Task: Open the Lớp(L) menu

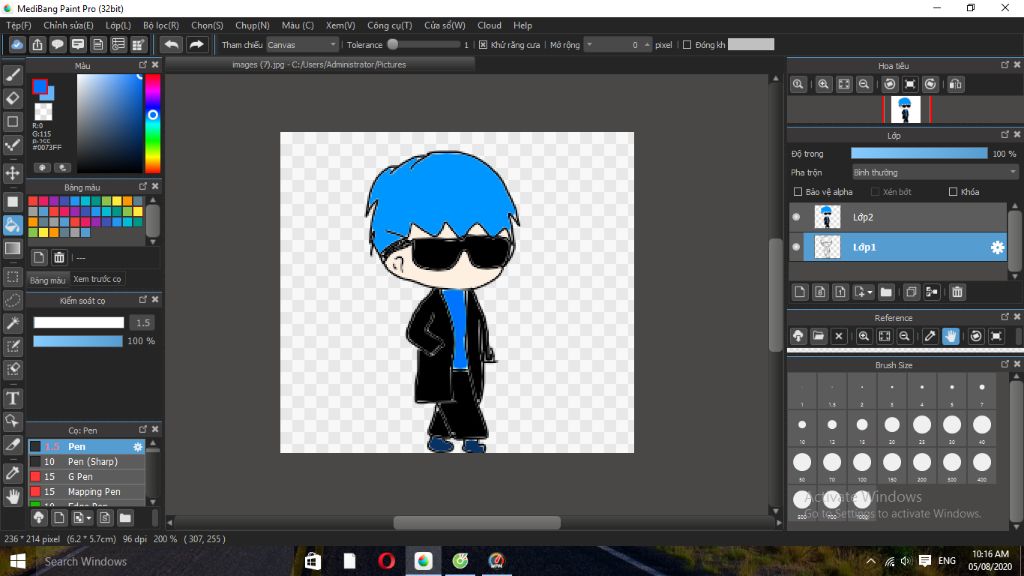Action: point(118,25)
